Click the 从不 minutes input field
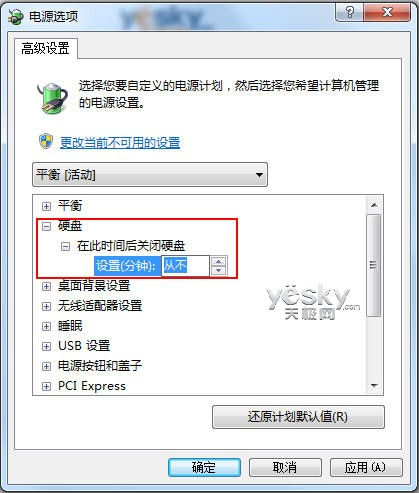 click(186, 266)
